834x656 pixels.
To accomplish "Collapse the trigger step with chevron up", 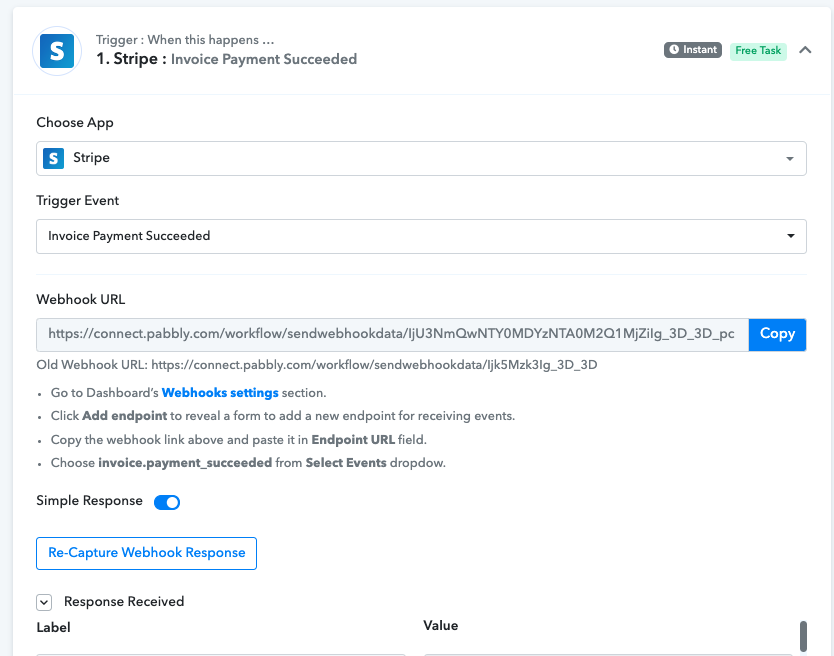I will [805, 50].
